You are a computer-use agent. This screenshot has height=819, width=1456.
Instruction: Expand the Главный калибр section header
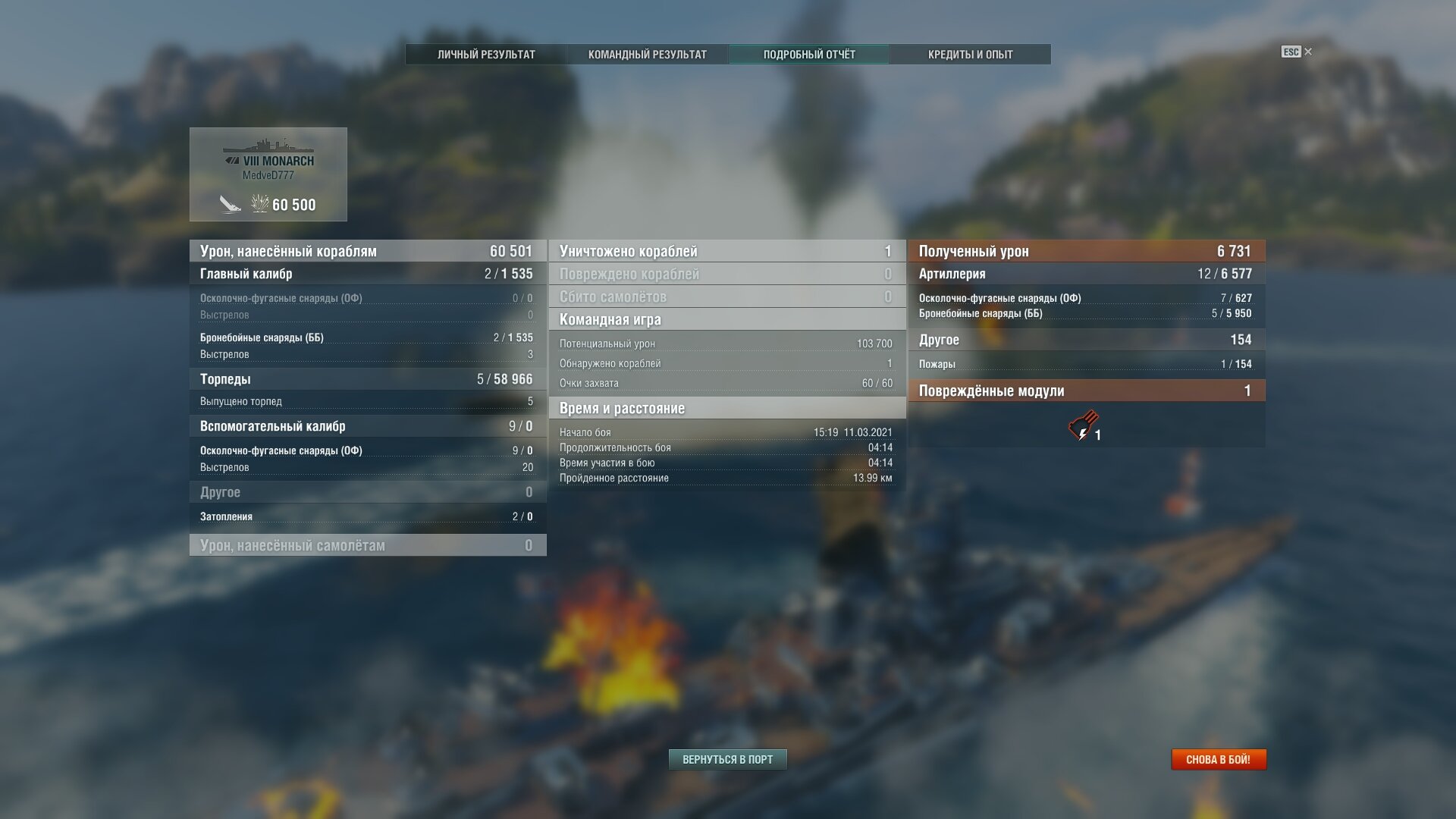tap(368, 274)
